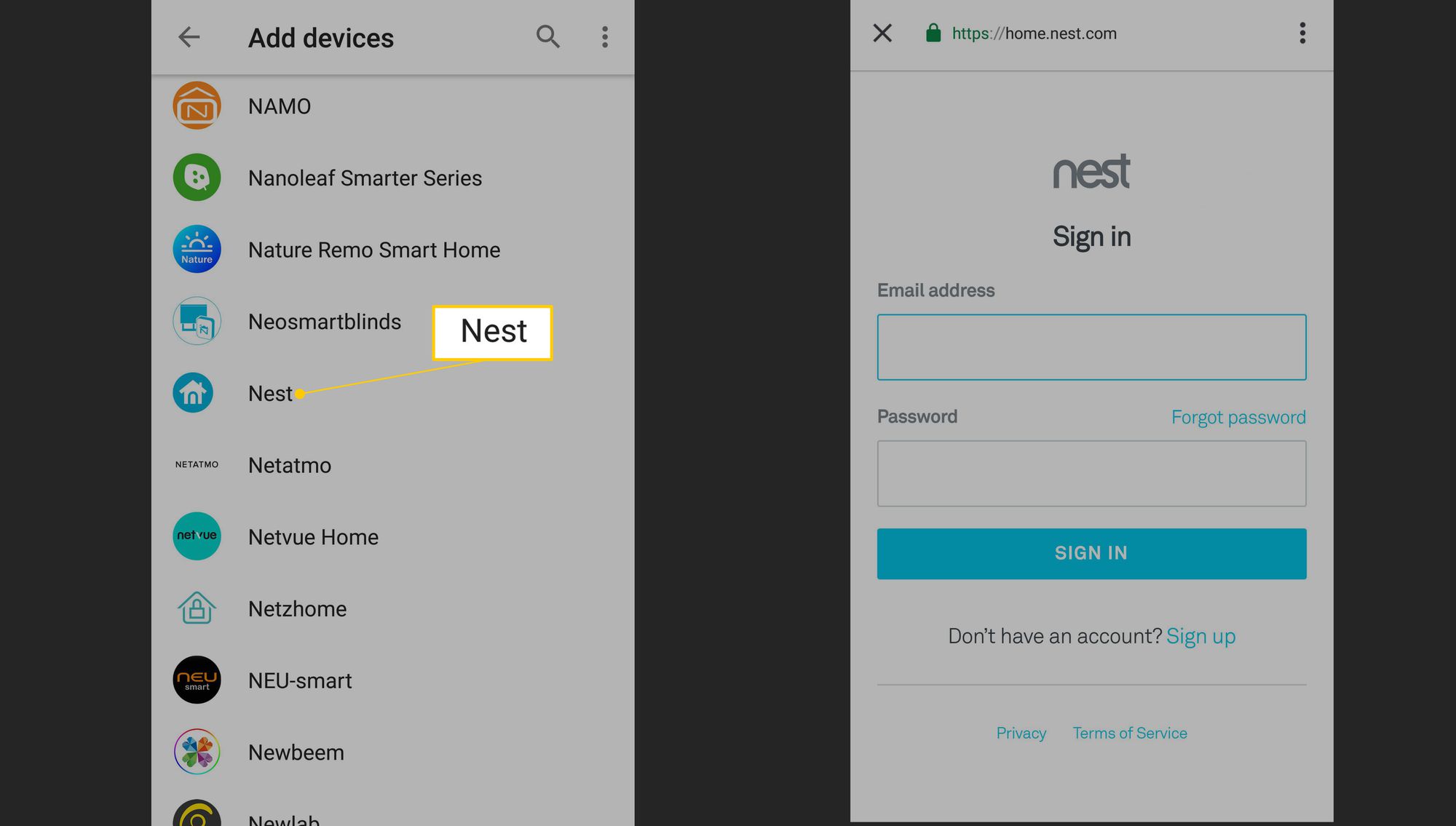Click the NAMO app icon
This screenshot has width=1456, height=826.
pyautogui.click(x=196, y=104)
